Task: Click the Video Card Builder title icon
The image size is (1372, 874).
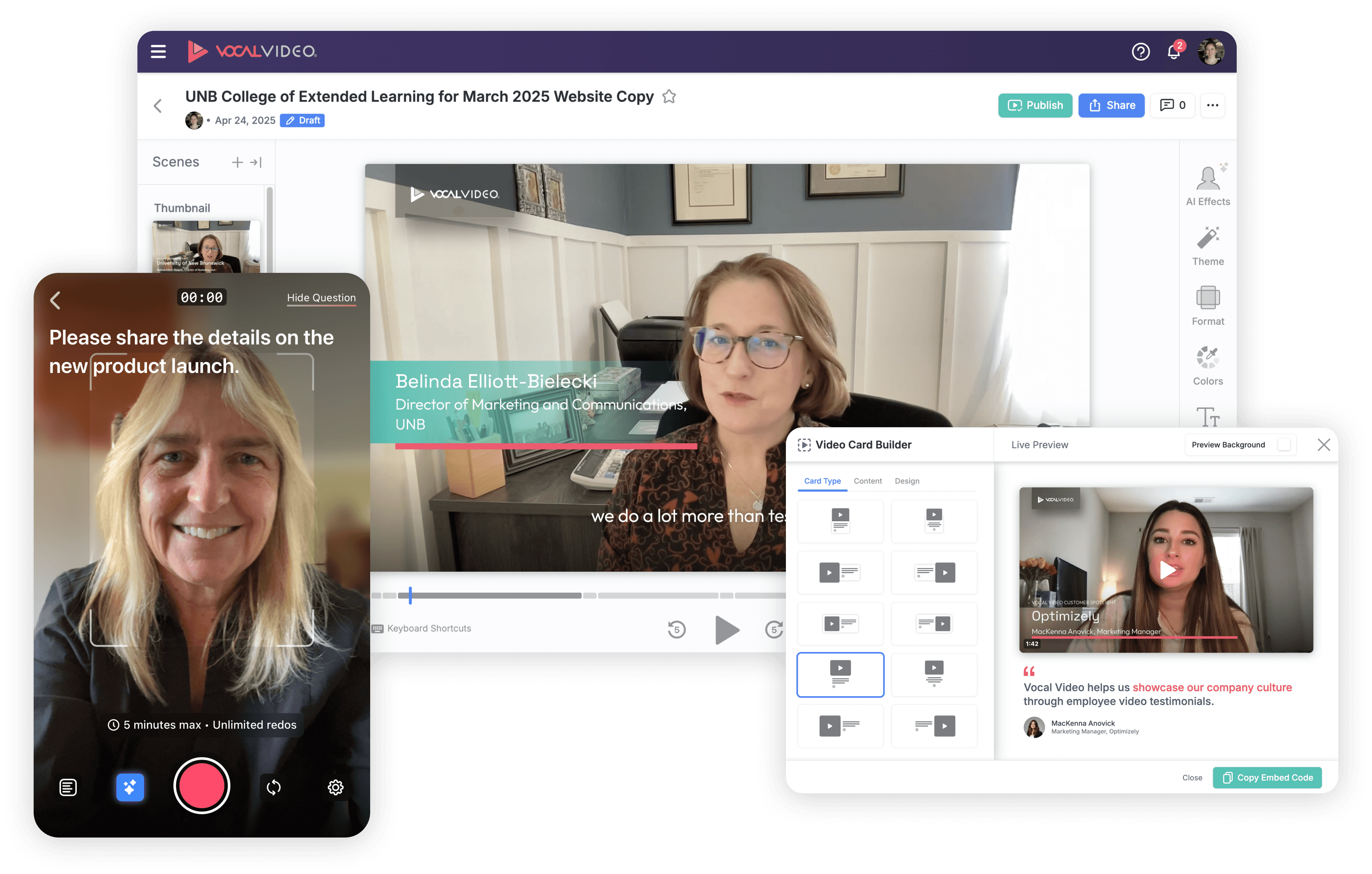Action: [804, 445]
